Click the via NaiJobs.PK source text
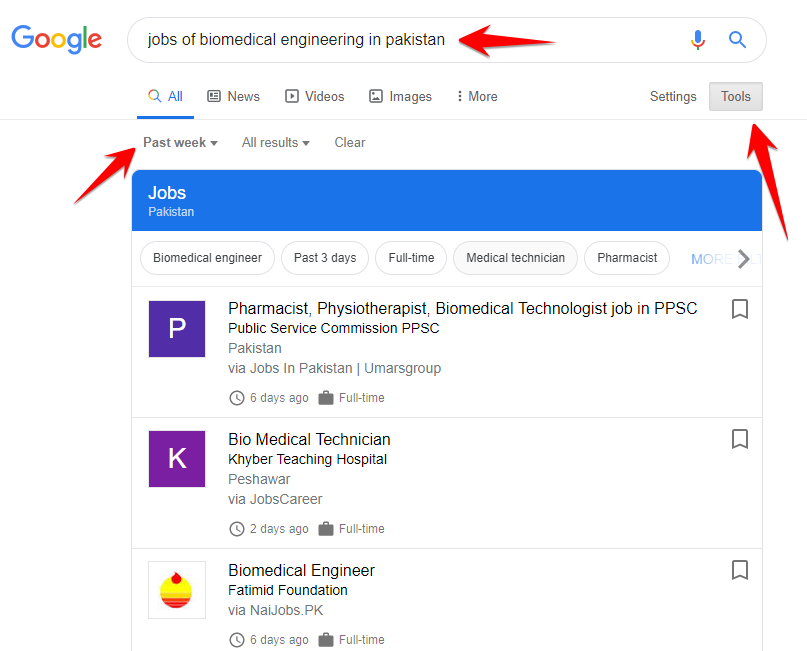807x651 pixels. point(275,610)
